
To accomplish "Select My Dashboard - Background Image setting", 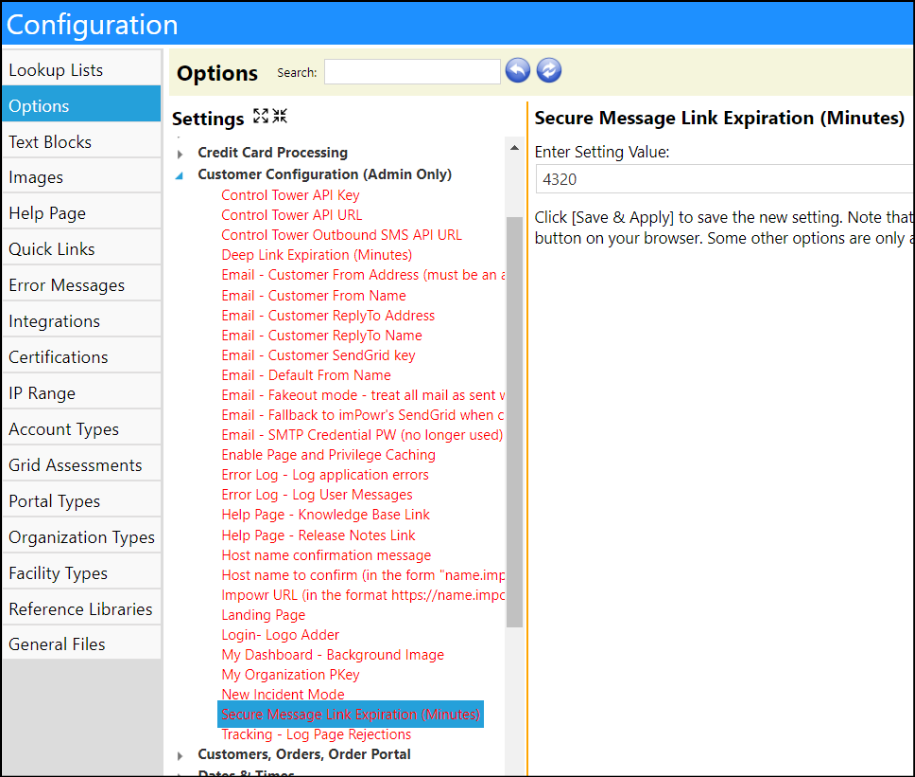I will click(333, 654).
